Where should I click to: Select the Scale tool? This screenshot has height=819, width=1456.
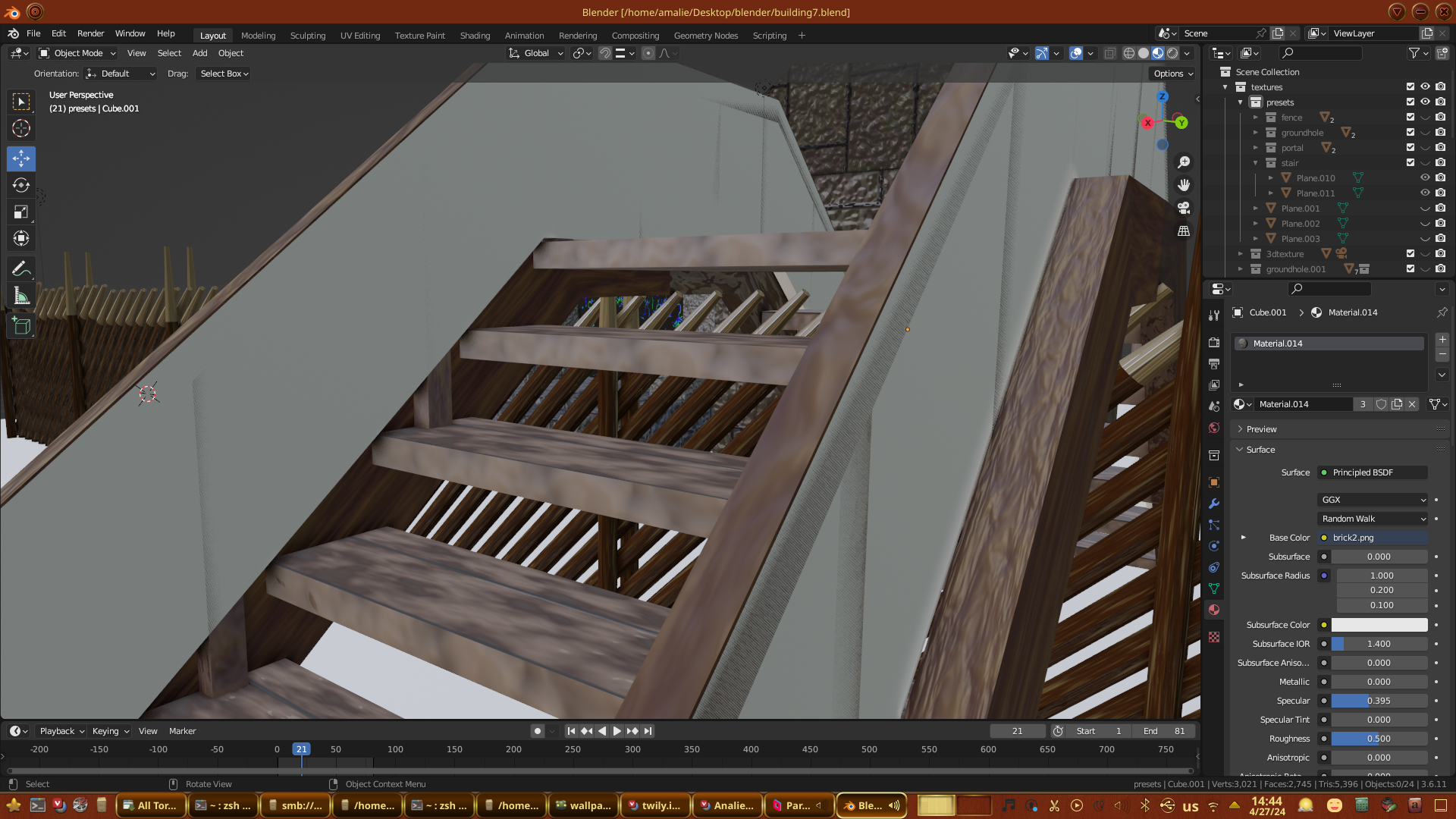click(21, 212)
